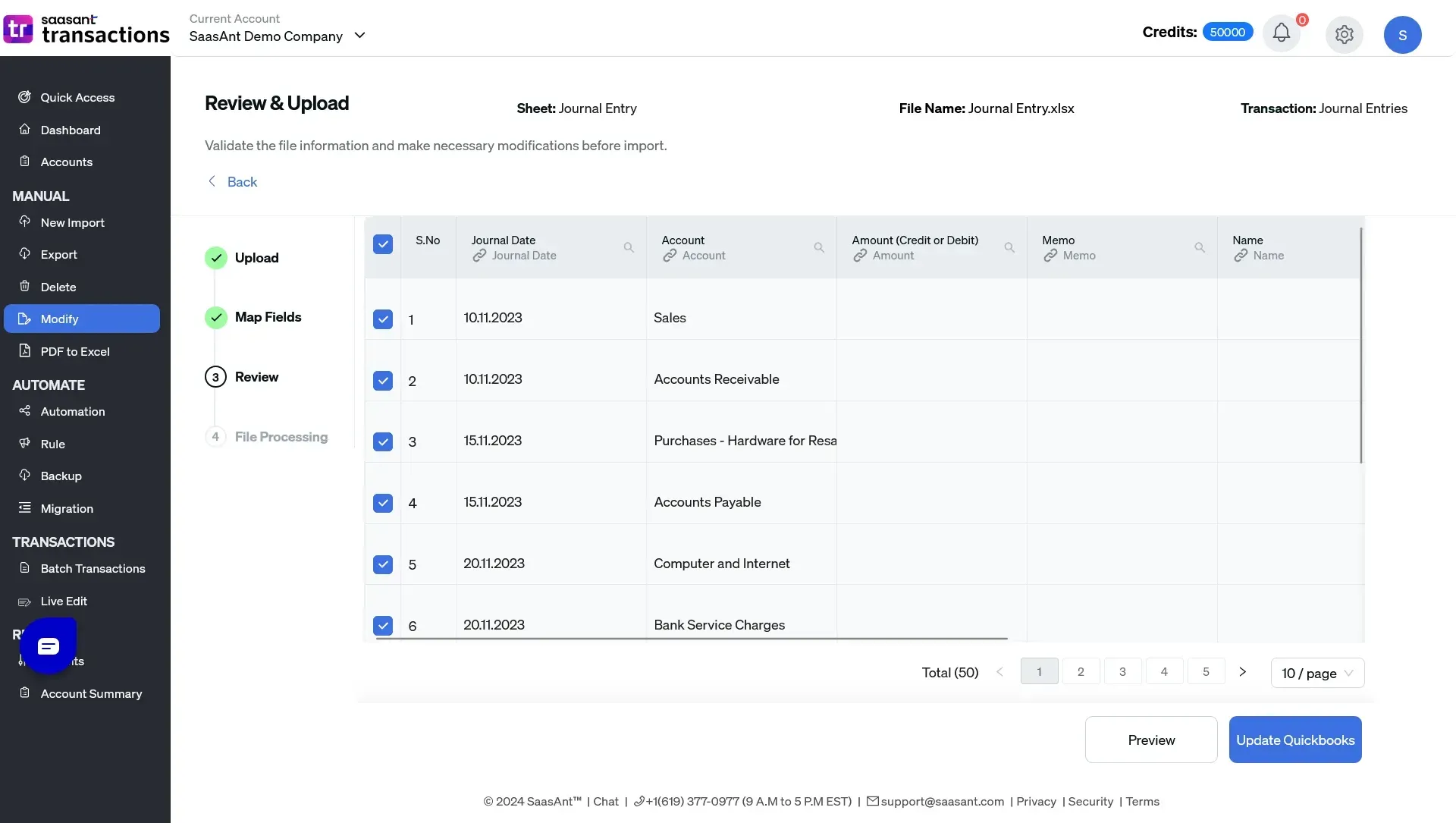The height and width of the screenshot is (823, 1456).
Task: Uncheck row 2 Accounts Receivable checkbox
Action: coord(383,381)
